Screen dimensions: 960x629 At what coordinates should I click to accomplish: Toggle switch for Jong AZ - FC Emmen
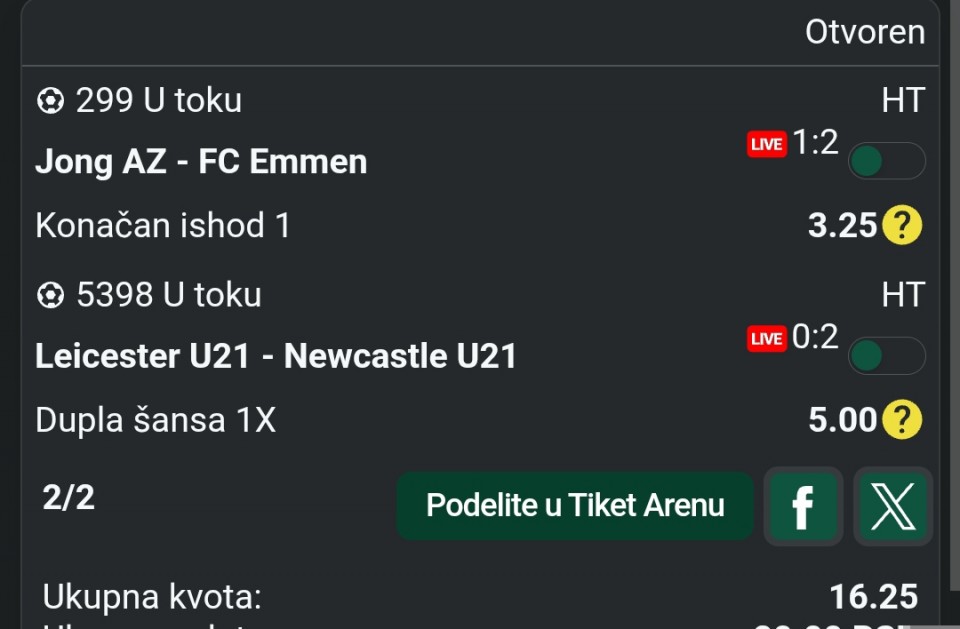(x=886, y=161)
